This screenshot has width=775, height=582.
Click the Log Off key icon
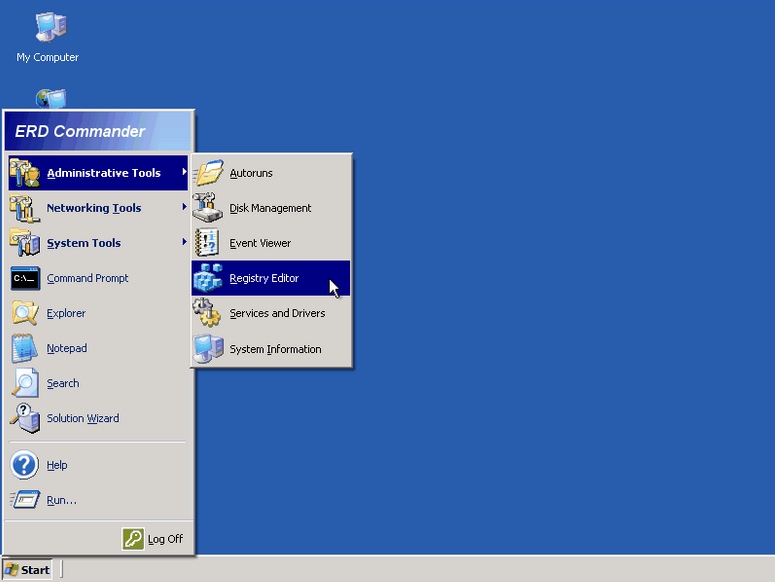pyautogui.click(x=133, y=539)
